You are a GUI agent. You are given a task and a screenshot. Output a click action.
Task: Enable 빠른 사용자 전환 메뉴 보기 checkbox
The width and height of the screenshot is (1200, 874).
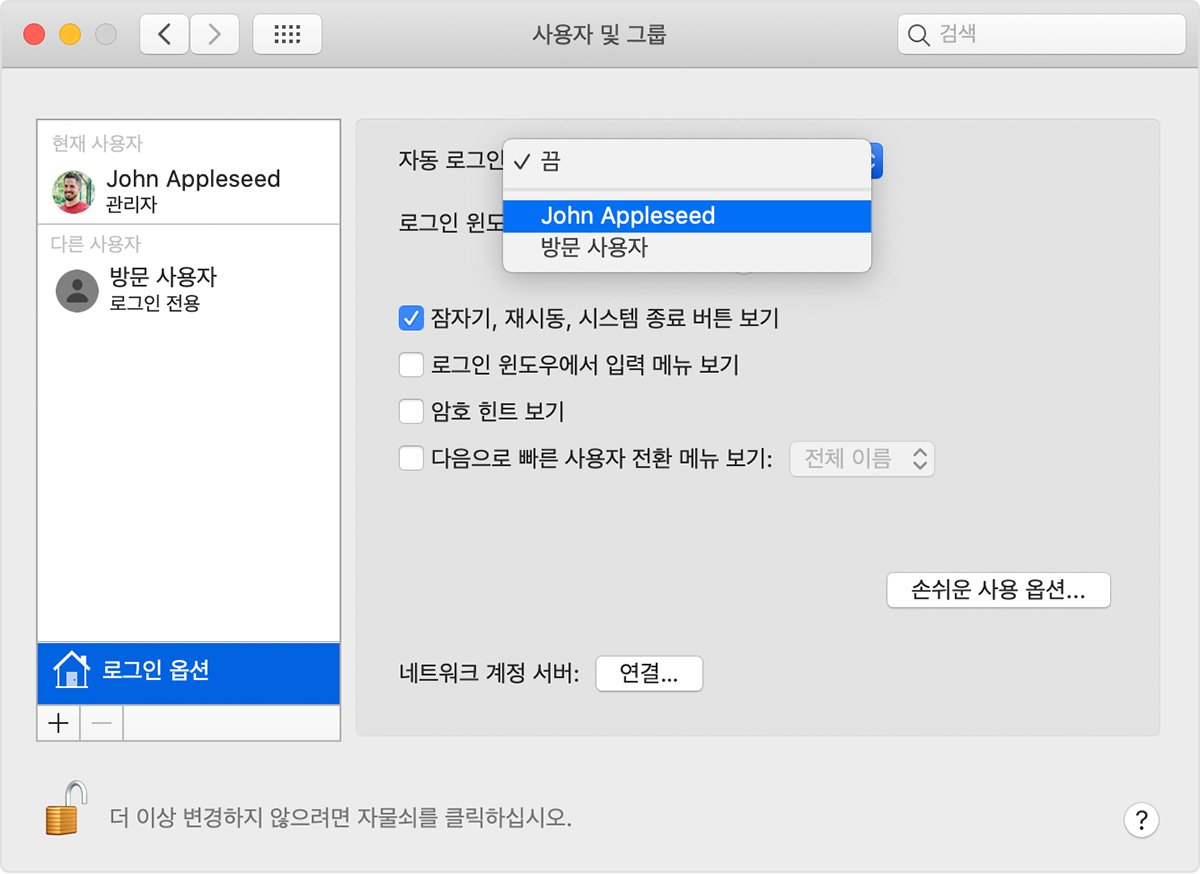pyautogui.click(x=411, y=459)
